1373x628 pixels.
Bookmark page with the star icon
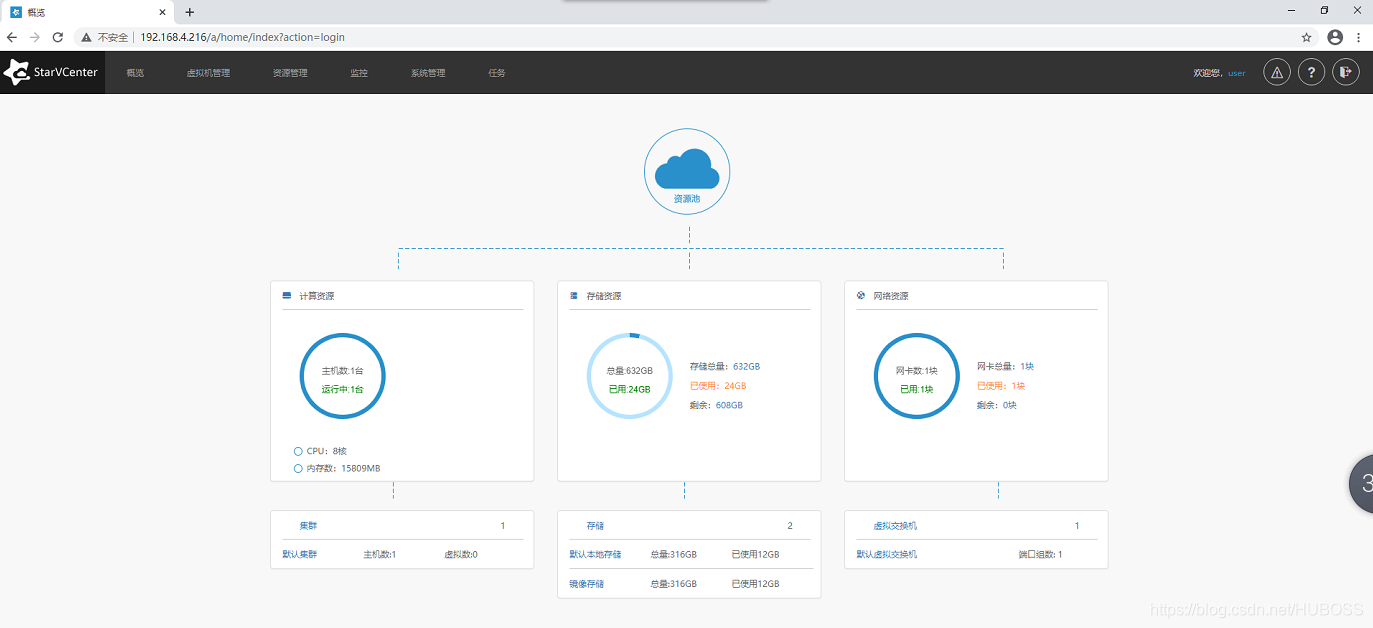(1306, 37)
